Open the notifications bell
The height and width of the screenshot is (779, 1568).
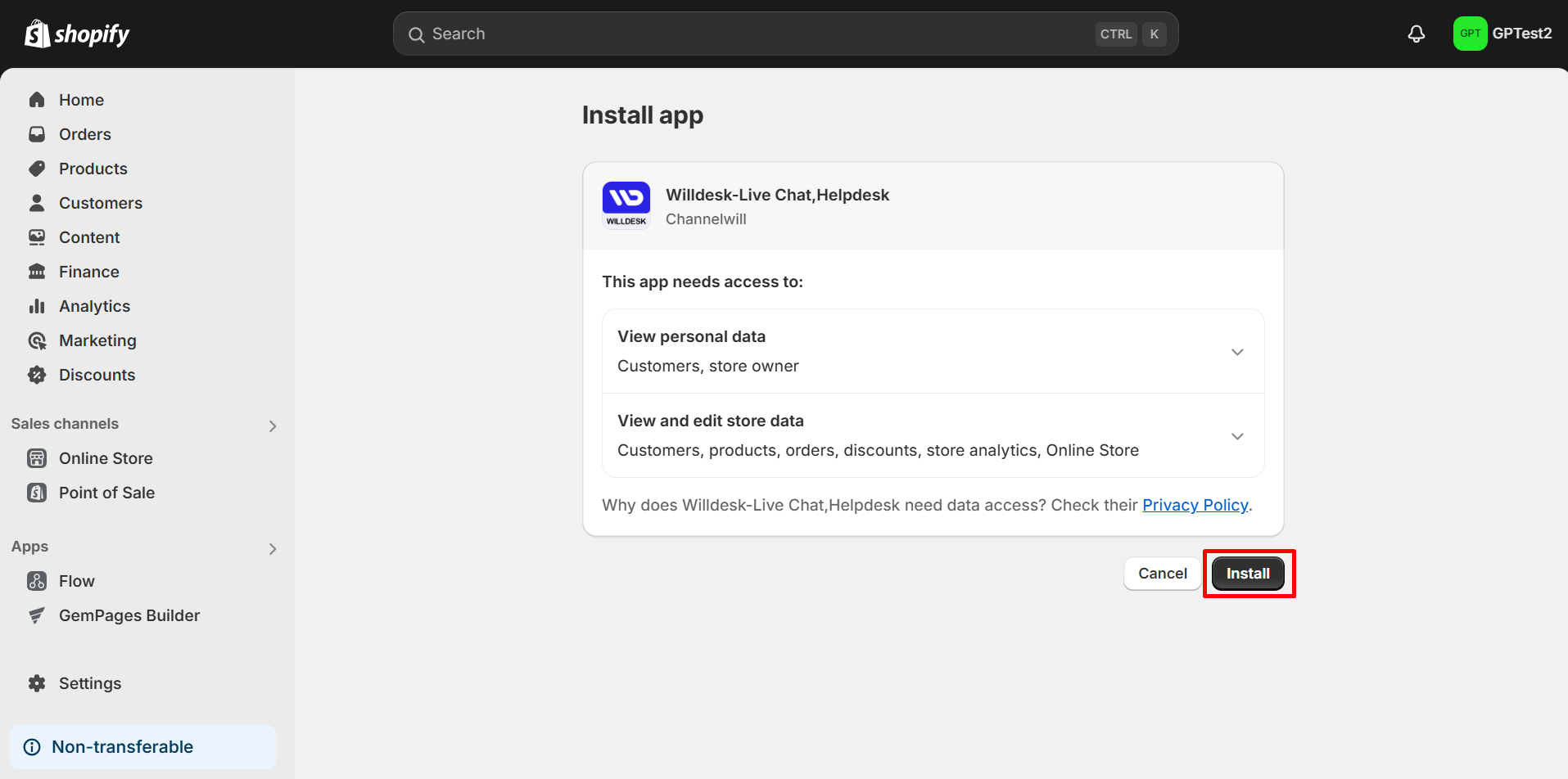coord(1417,34)
